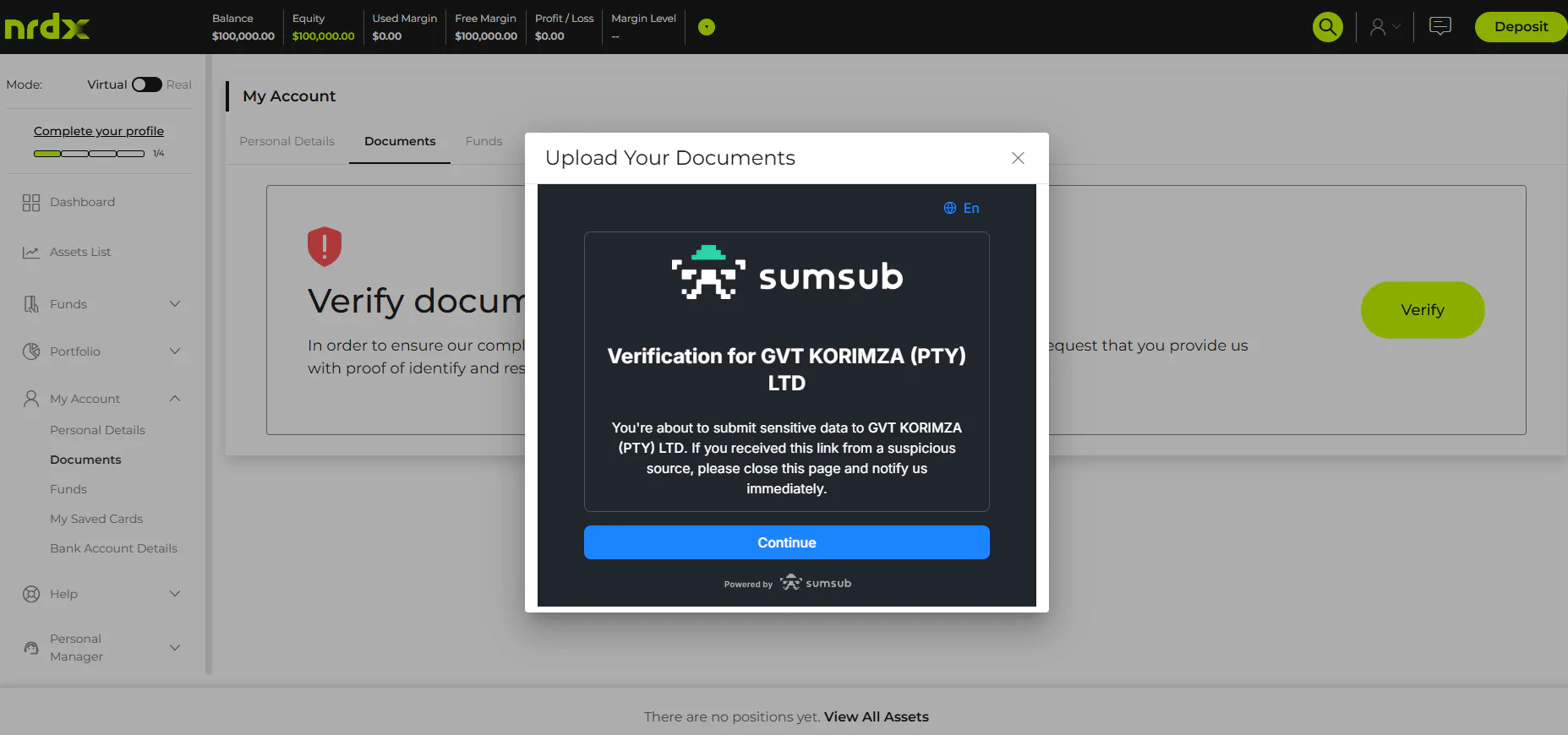Open Funds under My Account submenu
Screen dimensions: 1568x735
tap(68, 489)
